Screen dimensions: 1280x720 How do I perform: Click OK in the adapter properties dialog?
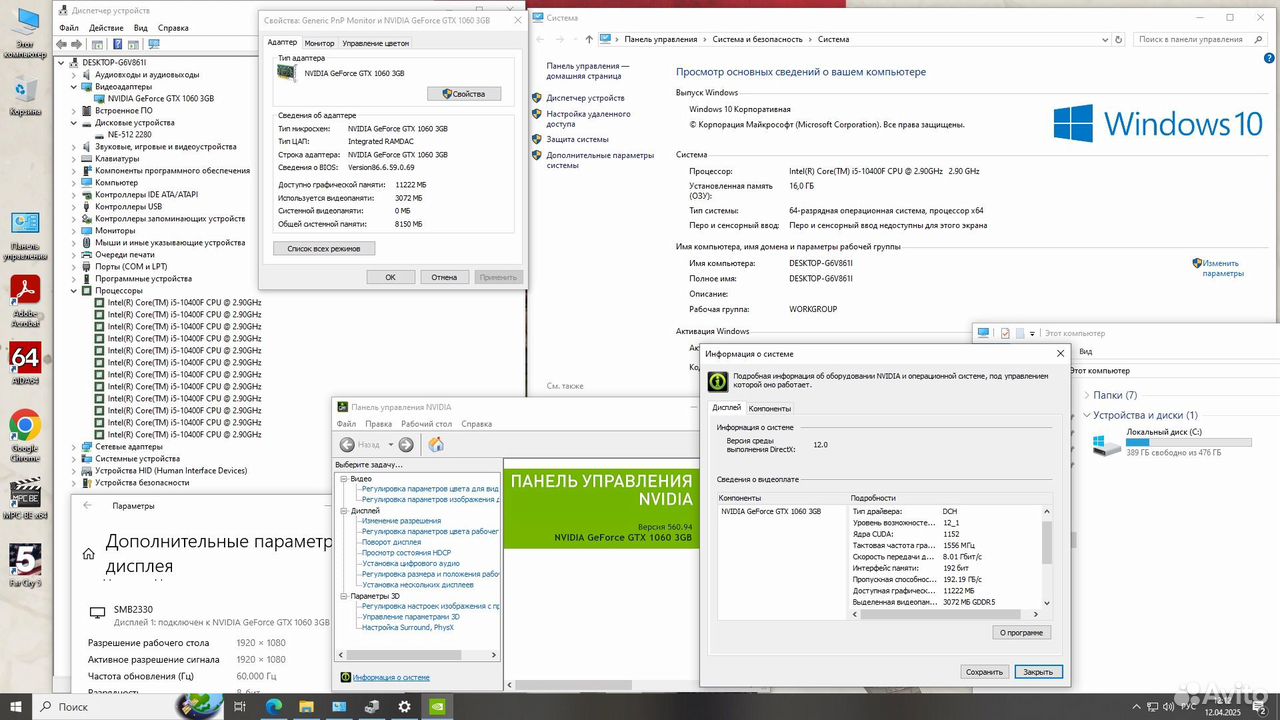[x=390, y=277]
